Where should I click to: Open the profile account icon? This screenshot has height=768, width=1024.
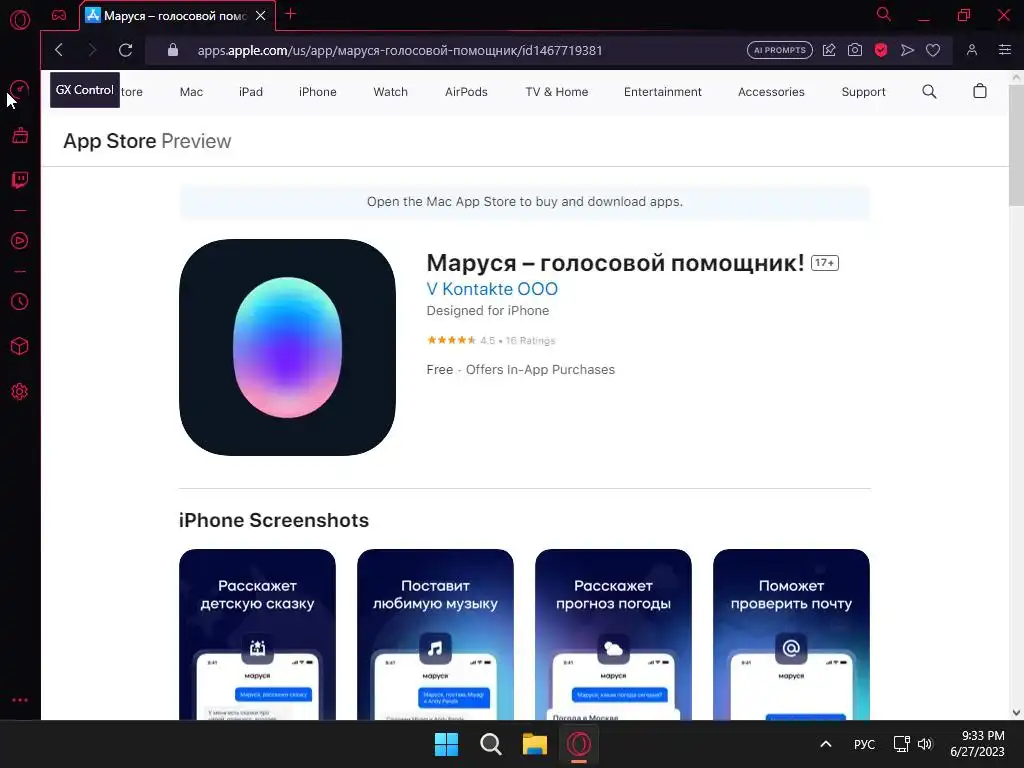click(x=972, y=50)
